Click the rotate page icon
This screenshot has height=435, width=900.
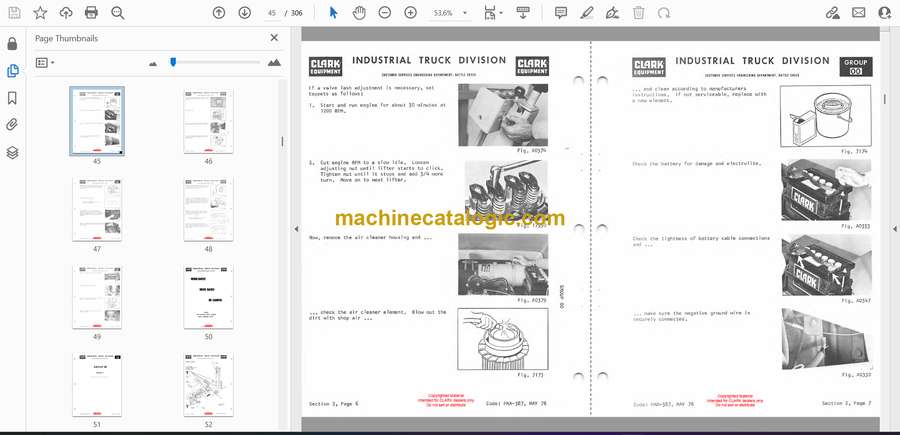point(664,13)
